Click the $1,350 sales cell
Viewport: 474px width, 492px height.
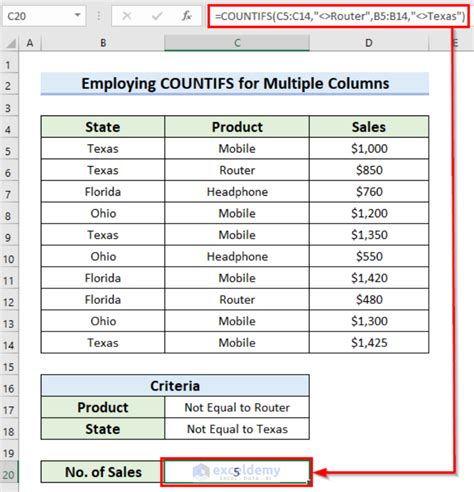369,235
